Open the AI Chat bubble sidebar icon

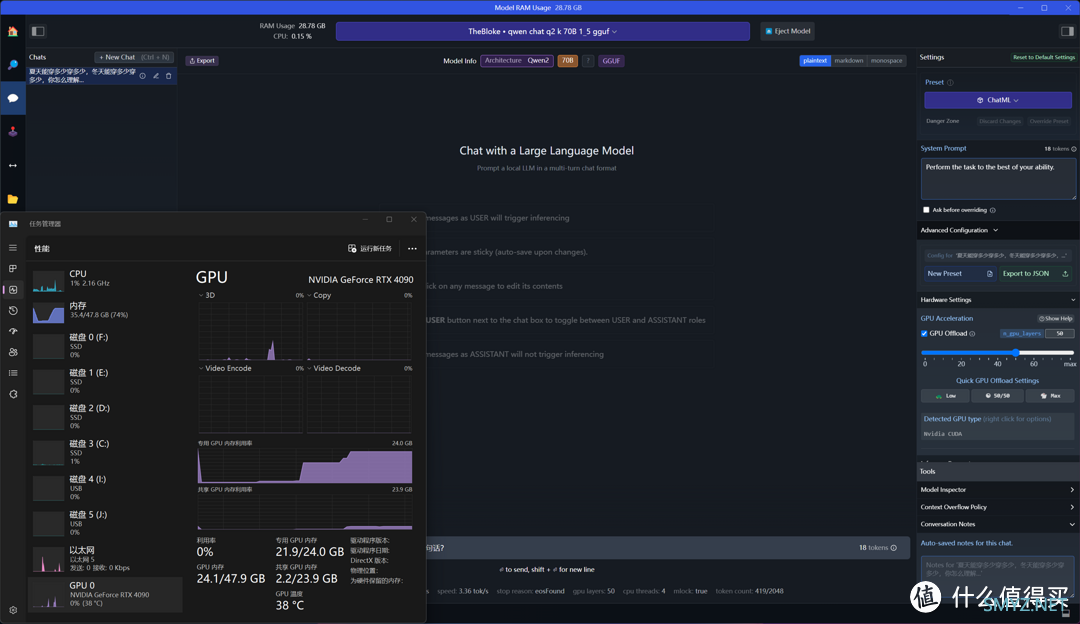pyautogui.click(x=12, y=98)
